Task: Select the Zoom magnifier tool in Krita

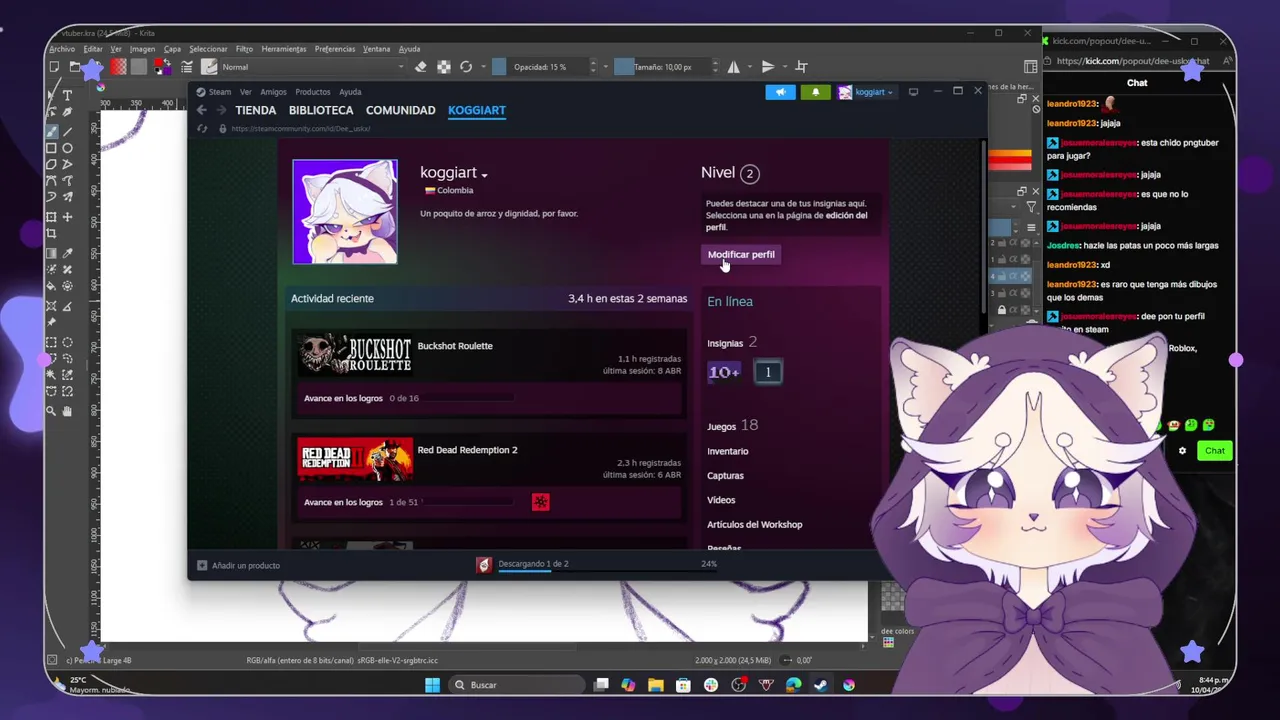Action: tap(51, 410)
